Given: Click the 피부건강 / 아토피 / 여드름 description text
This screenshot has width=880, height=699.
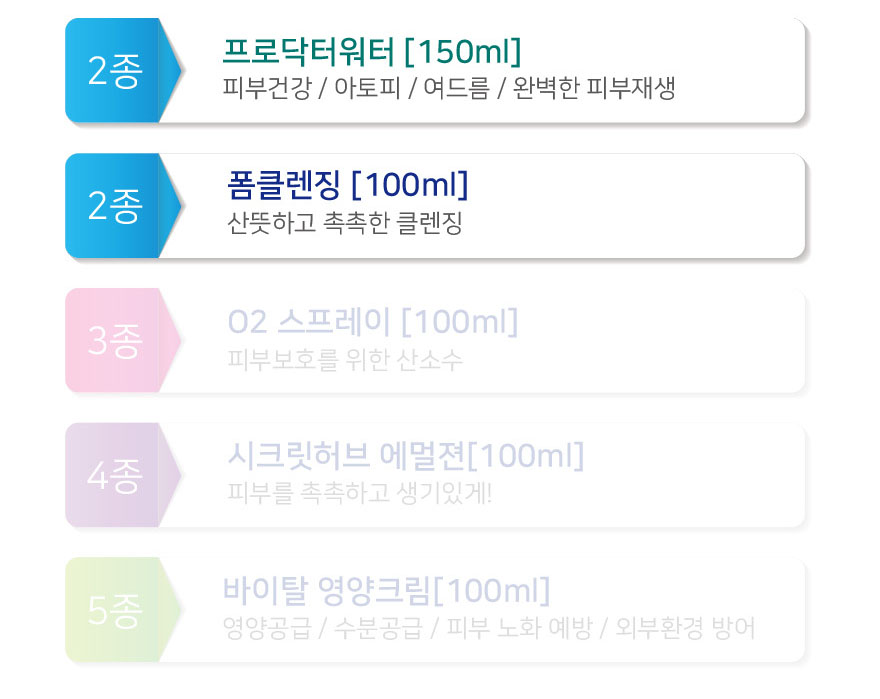Looking at the screenshot, I should point(356,88).
